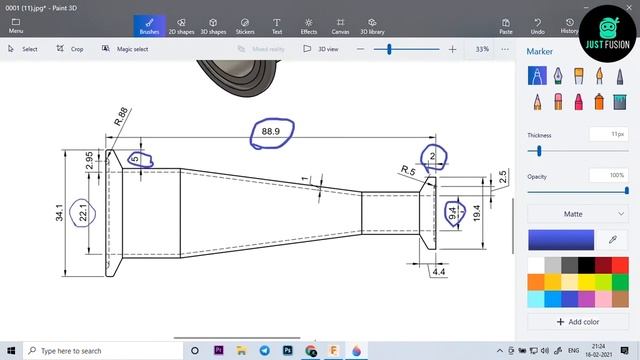640x360 pixels.
Task: Click the Opacity slider
Action: coord(578,191)
